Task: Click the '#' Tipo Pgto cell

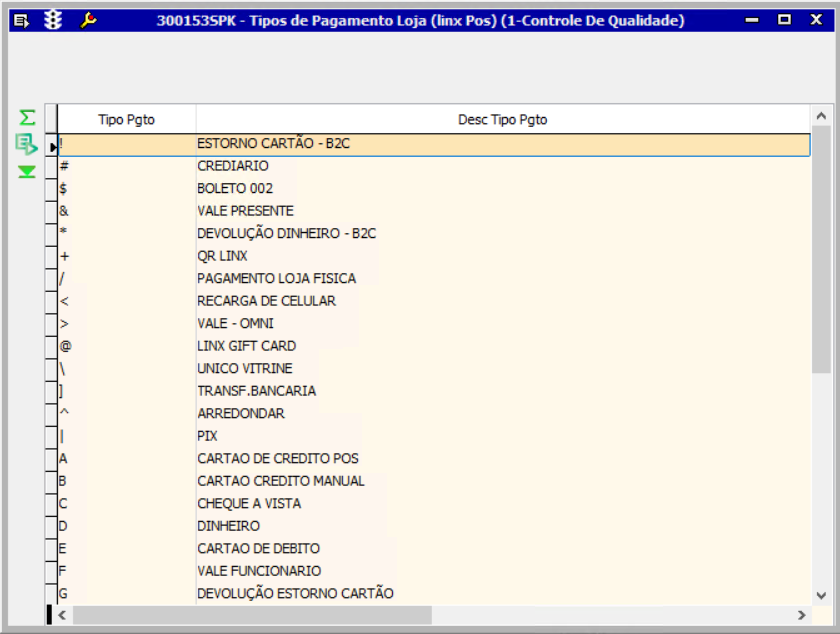Action: coord(127,166)
